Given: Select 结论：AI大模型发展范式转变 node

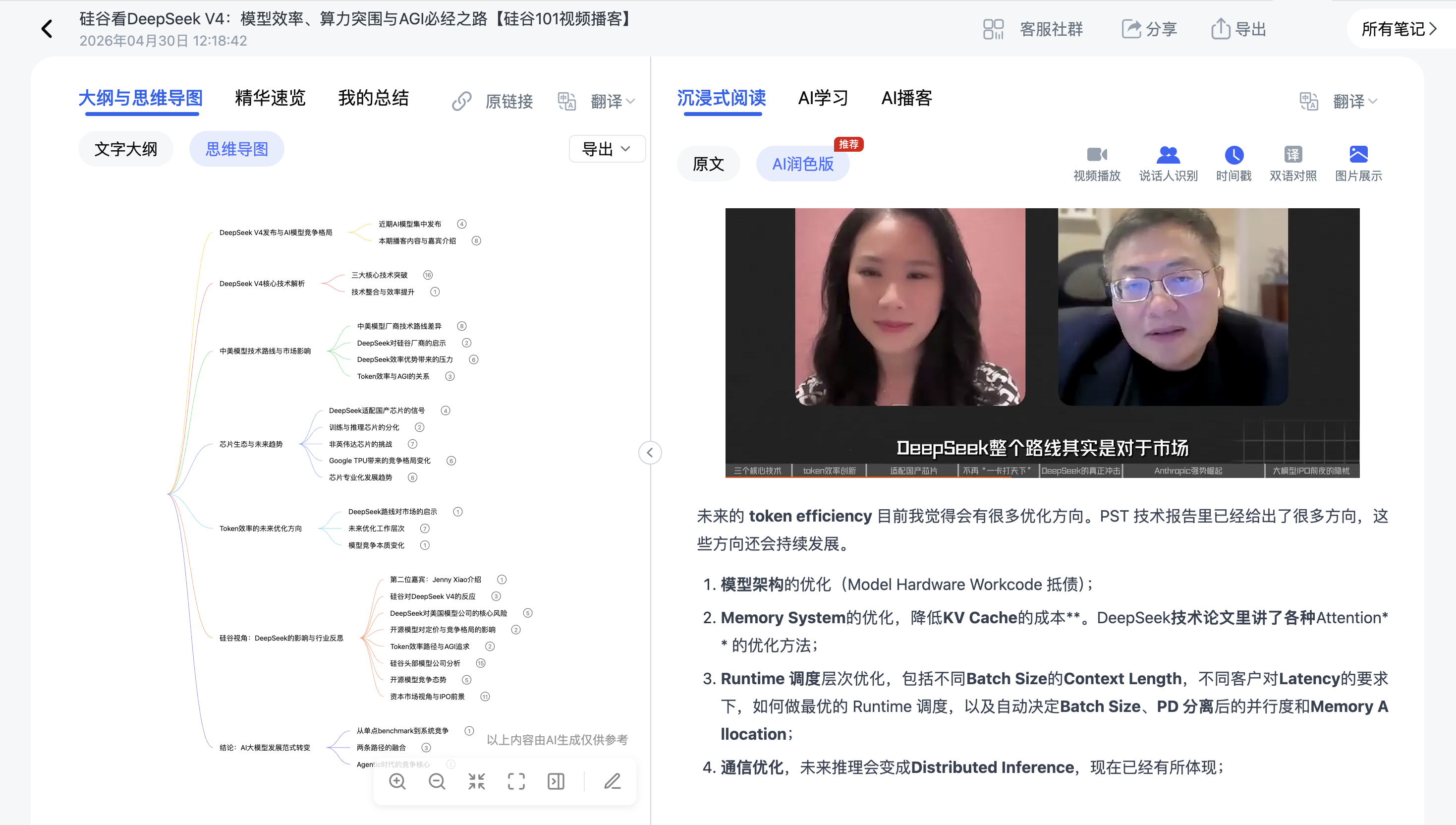Looking at the screenshot, I should tap(265, 748).
